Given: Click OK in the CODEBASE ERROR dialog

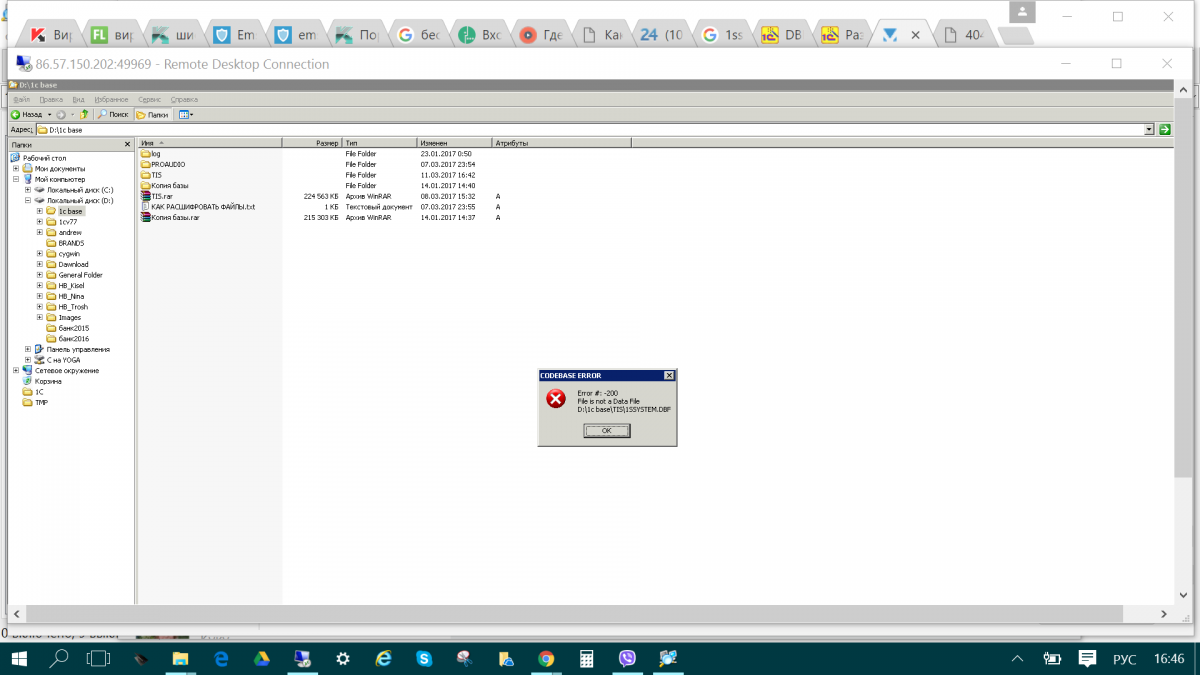Looking at the screenshot, I should pyautogui.click(x=607, y=430).
